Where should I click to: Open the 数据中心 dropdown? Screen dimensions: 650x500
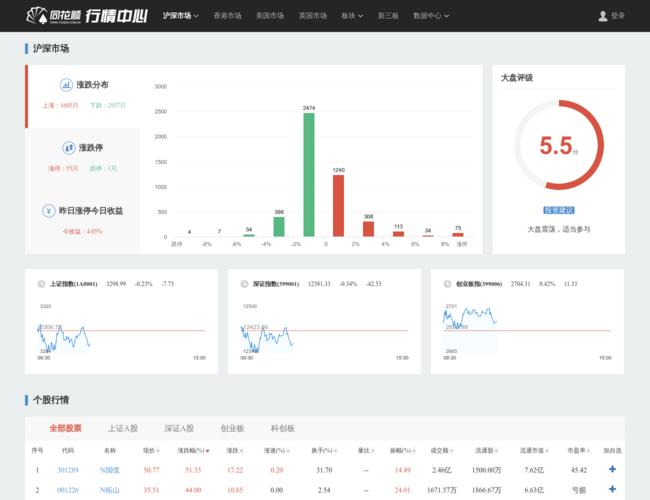431,16
